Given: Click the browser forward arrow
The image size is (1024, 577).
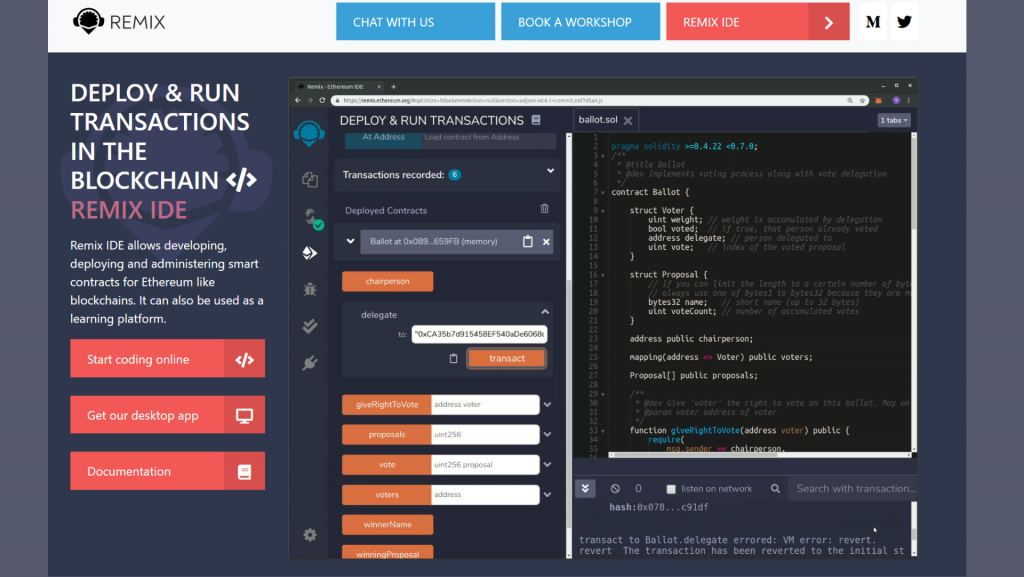Looking at the screenshot, I should (310, 101).
